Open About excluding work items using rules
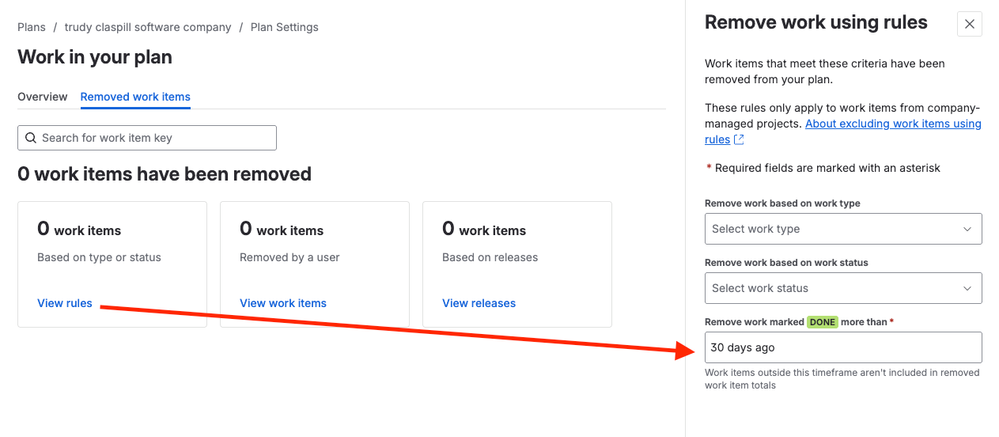This screenshot has width=999, height=437. pyautogui.click(x=892, y=123)
